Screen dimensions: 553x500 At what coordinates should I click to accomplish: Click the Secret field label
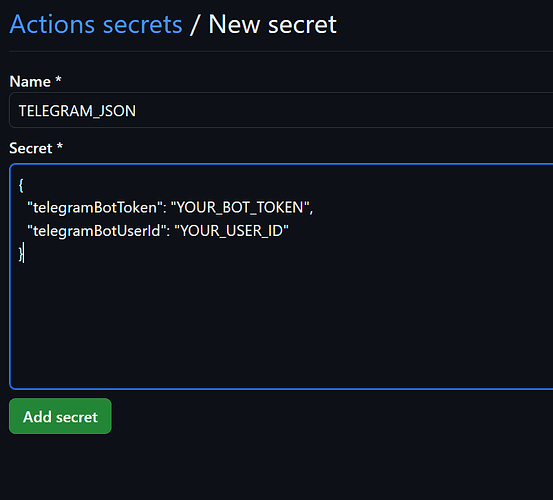click(31, 148)
